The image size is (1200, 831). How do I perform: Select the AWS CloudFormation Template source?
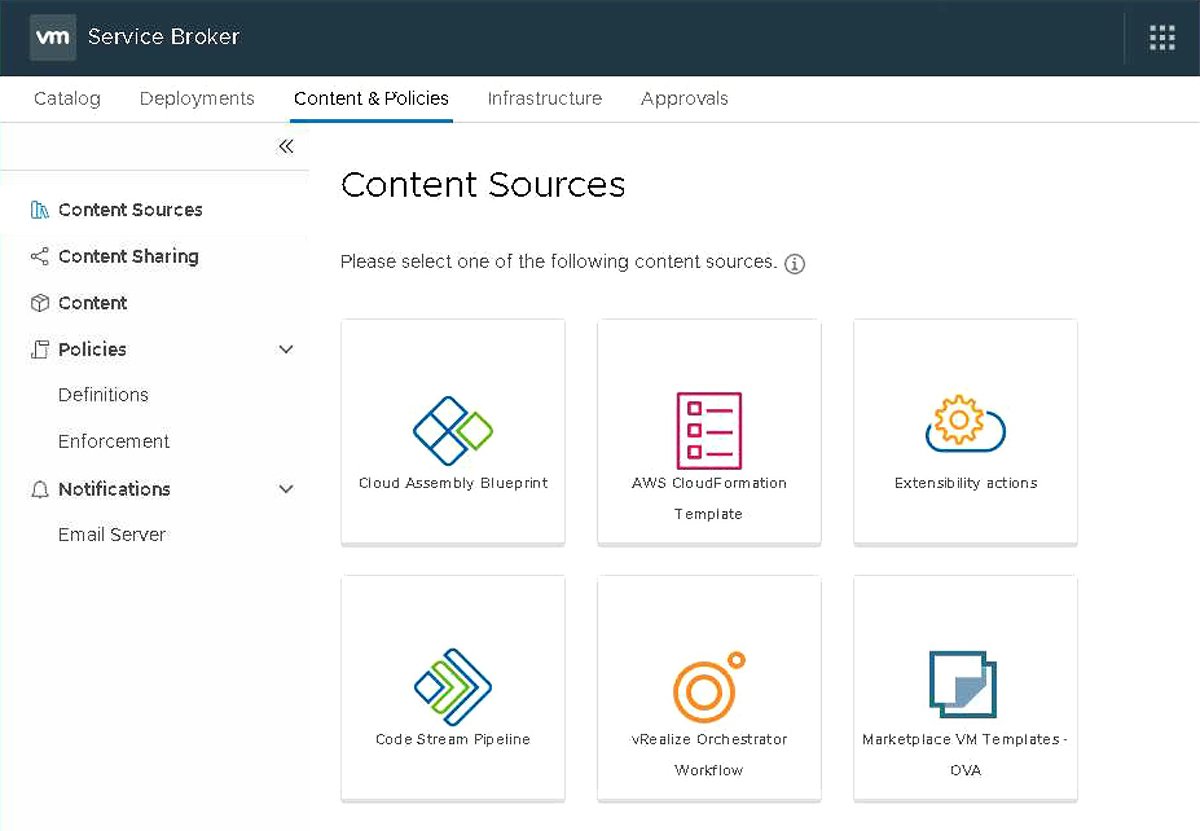pos(708,431)
